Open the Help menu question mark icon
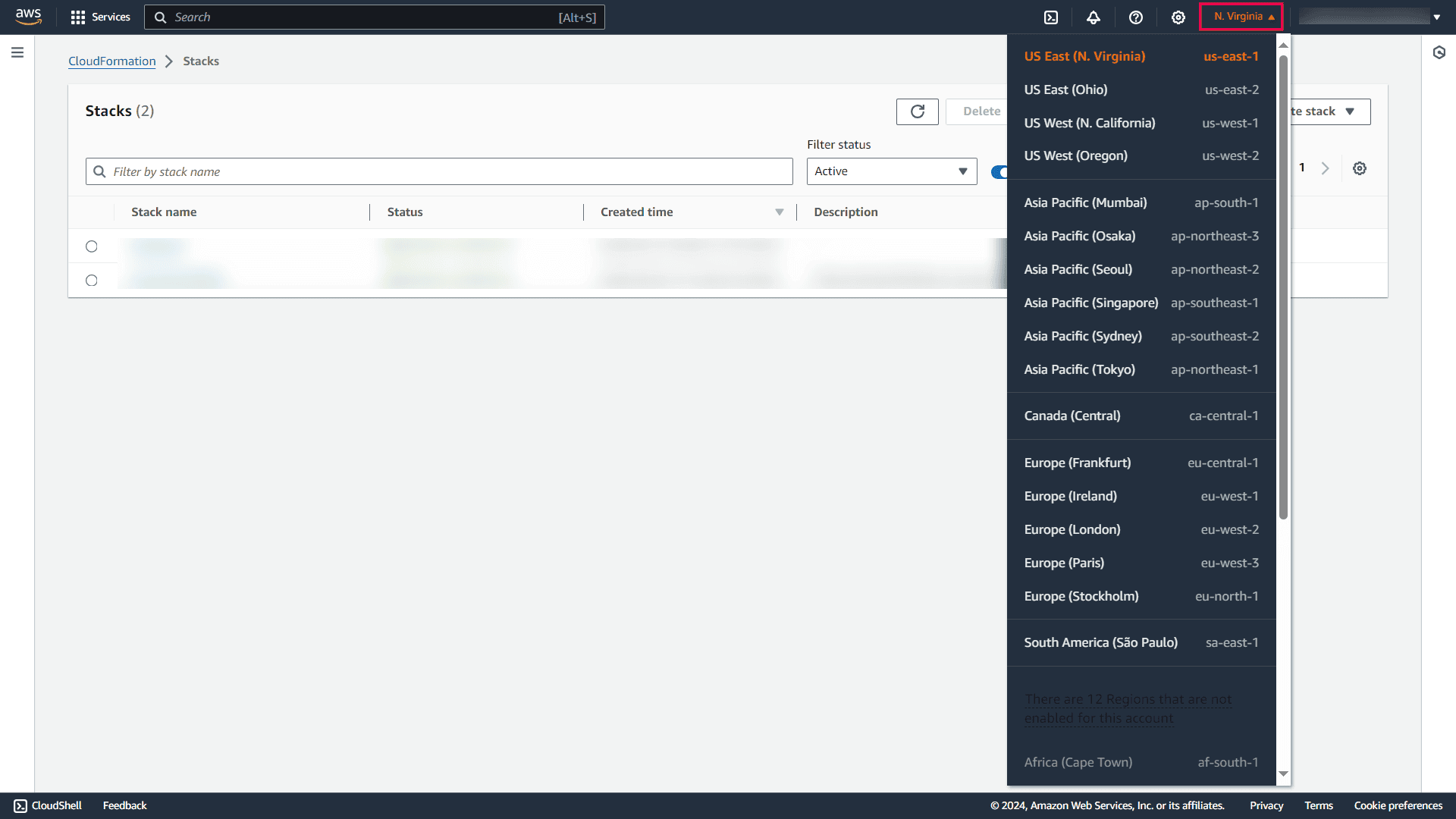The width and height of the screenshot is (1456, 819). click(1135, 17)
